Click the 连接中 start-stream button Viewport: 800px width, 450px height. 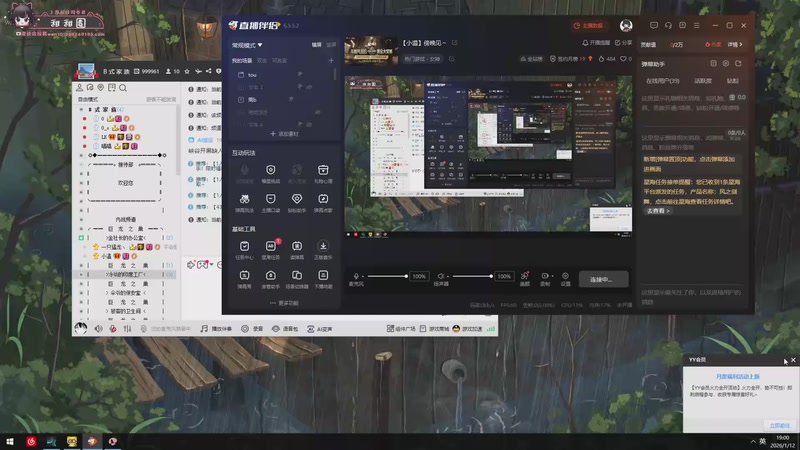tap(604, 279)
